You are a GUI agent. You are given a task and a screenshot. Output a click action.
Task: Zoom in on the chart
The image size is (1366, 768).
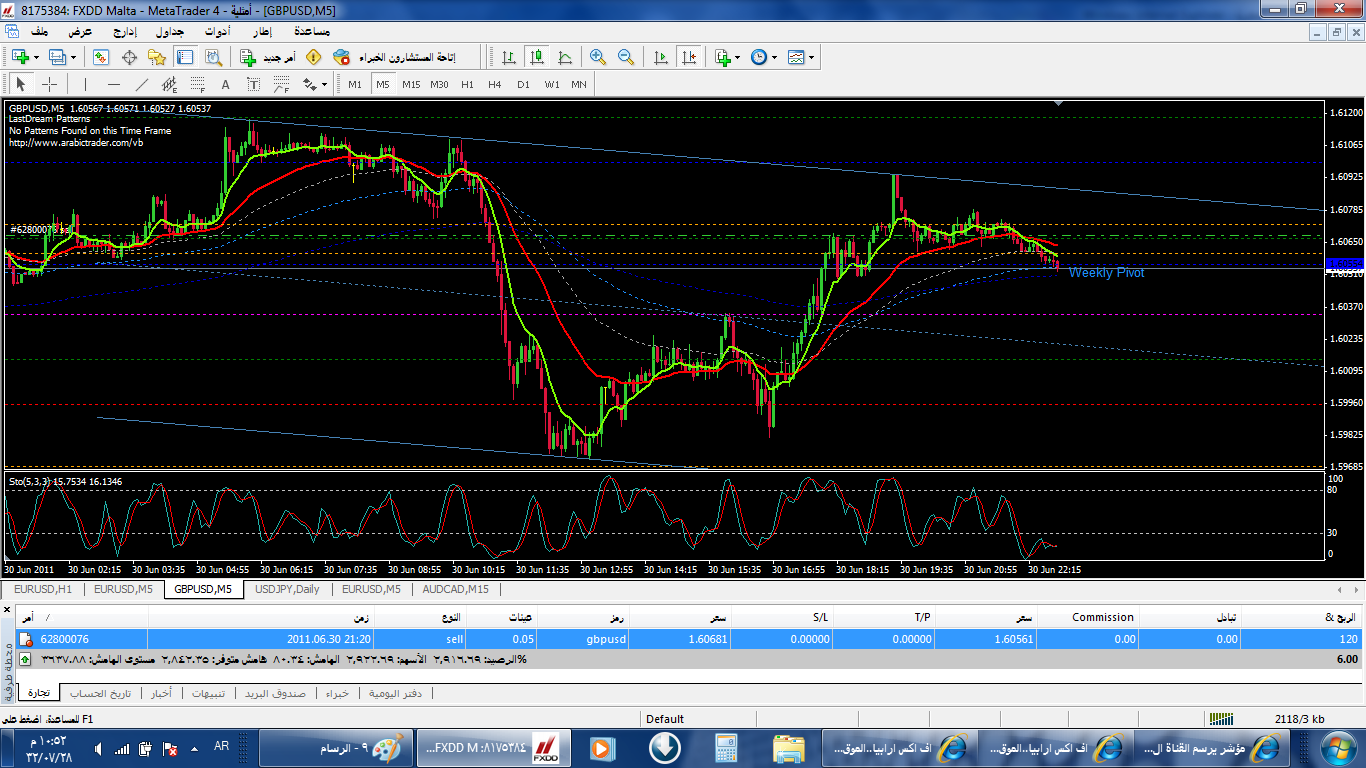(598, 57)
